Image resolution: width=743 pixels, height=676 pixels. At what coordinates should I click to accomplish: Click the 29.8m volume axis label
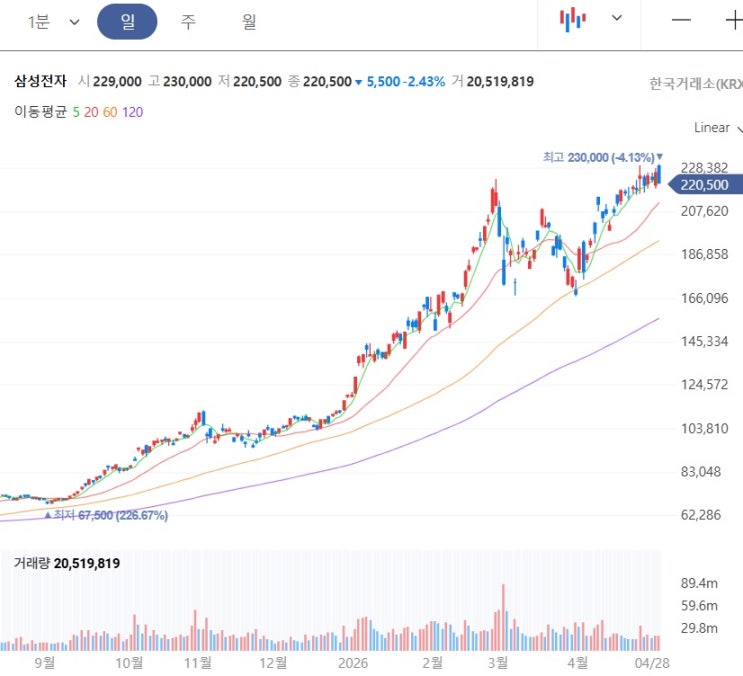tap(699, 628)
